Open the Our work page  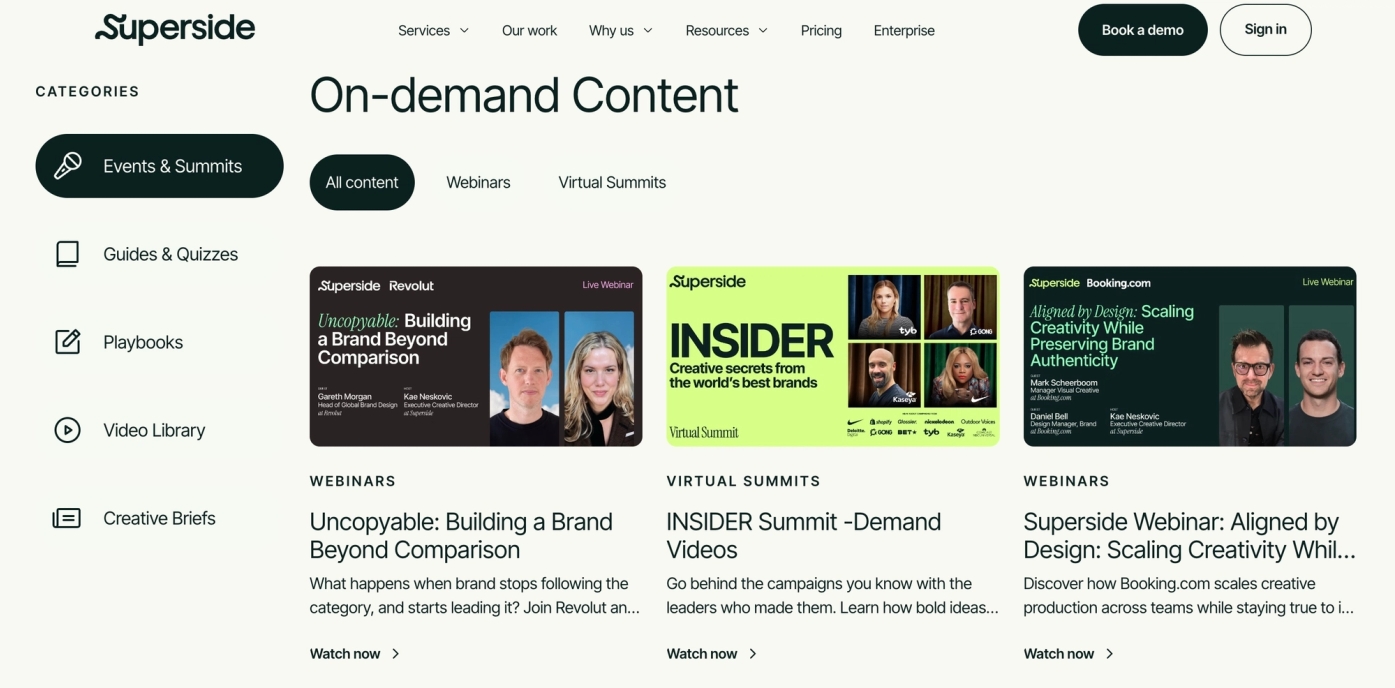point(529,30)
